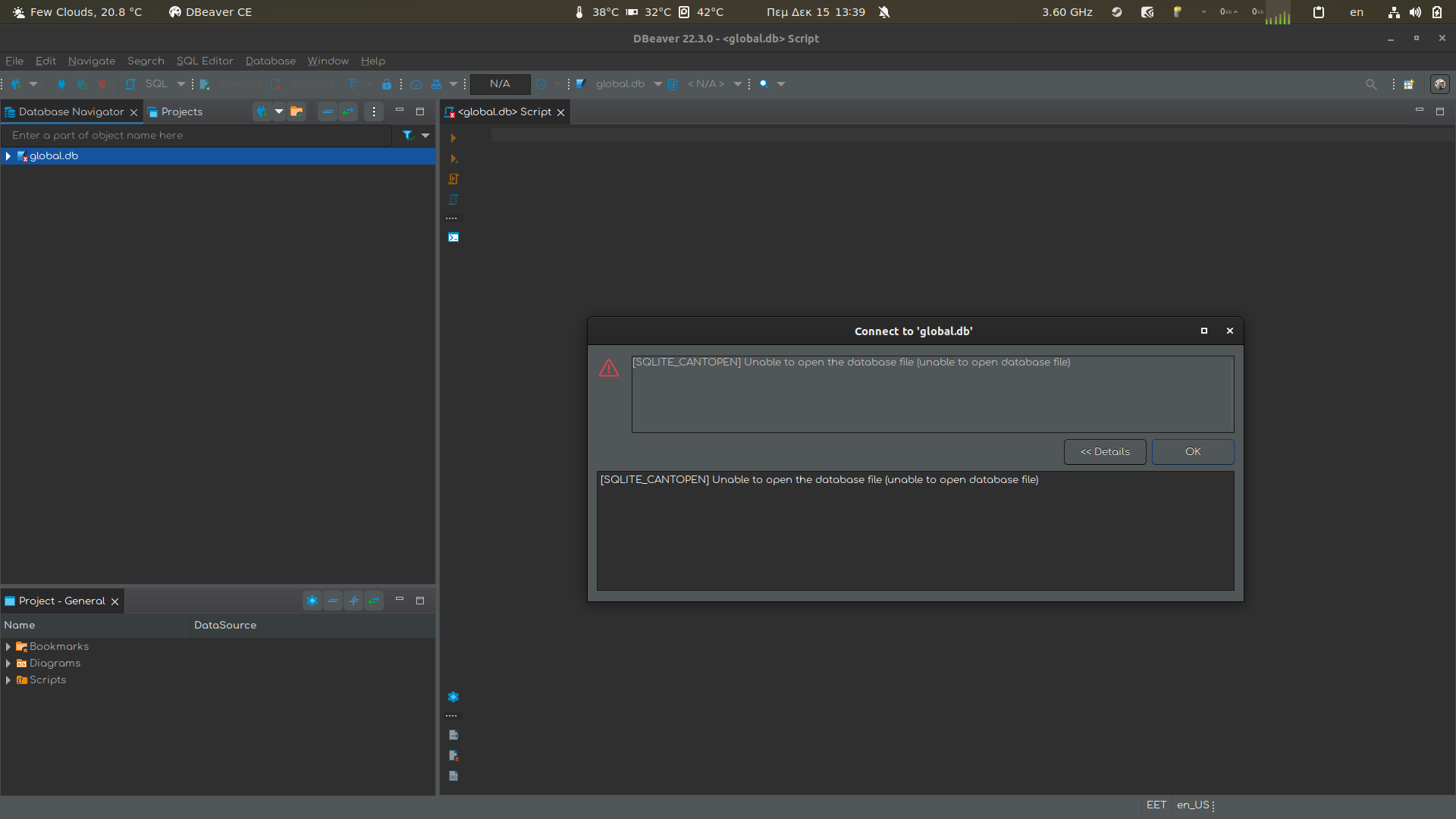Click Execute SQL script icon
1456x819 pixels.
pos(453,179)
